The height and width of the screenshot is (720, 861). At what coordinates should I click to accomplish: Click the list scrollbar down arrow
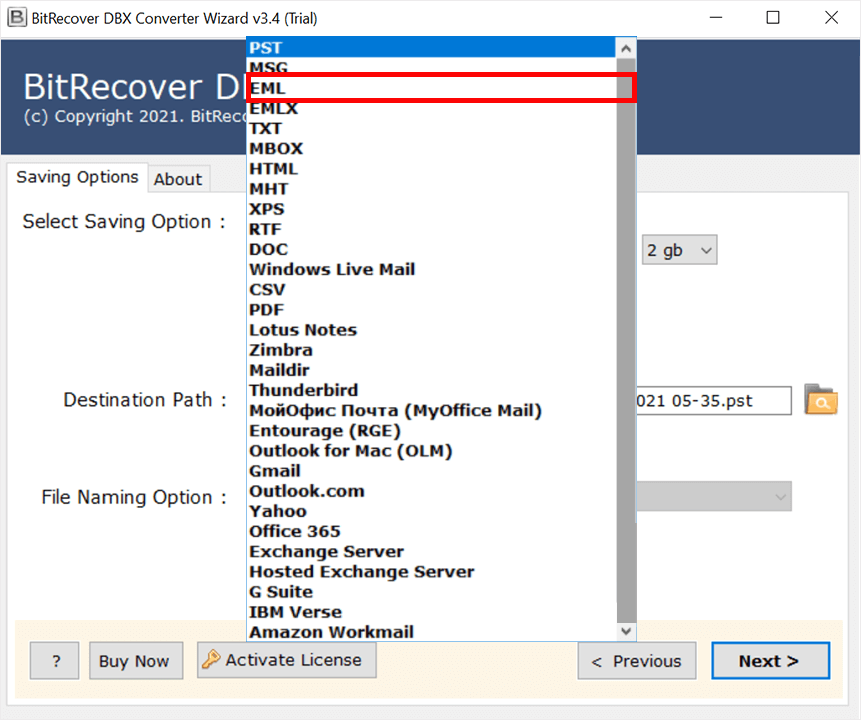pos(626,630)
